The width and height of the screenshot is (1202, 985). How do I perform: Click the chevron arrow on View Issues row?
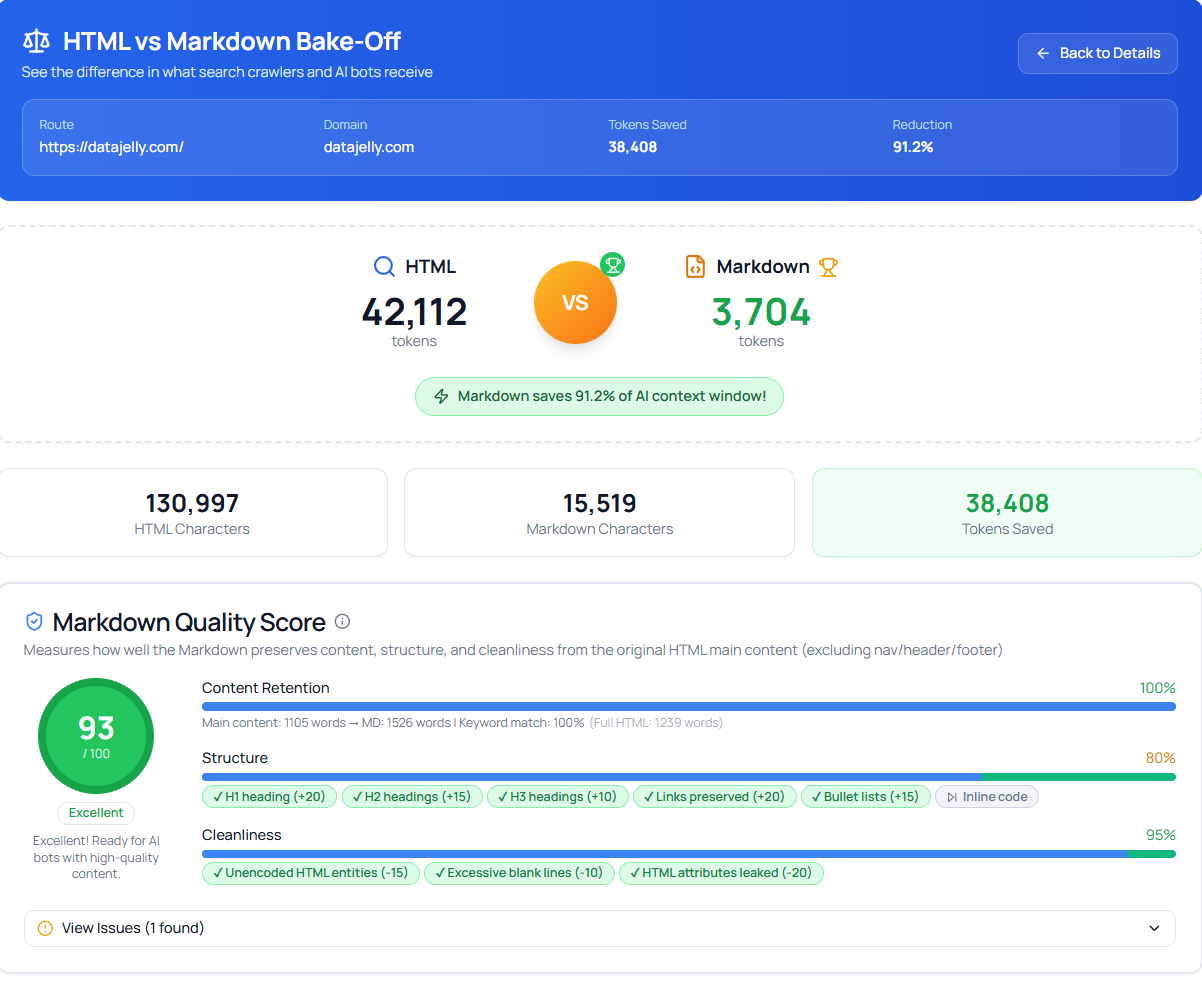pos(1155,928)
